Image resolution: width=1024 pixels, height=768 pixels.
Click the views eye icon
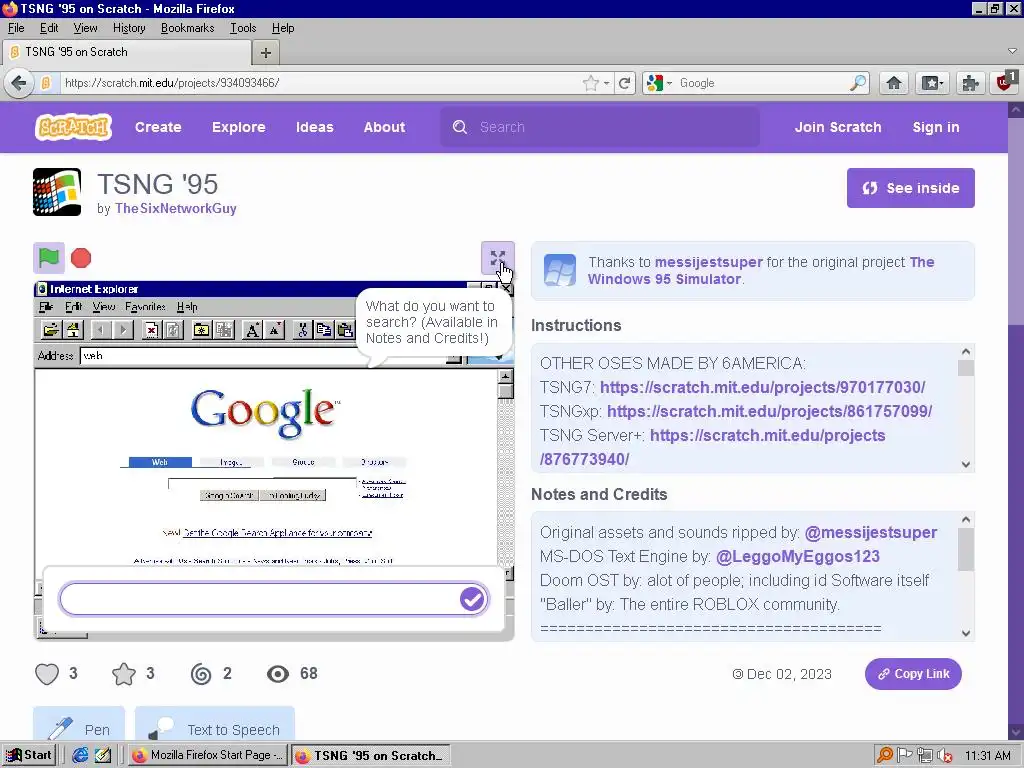278,673
